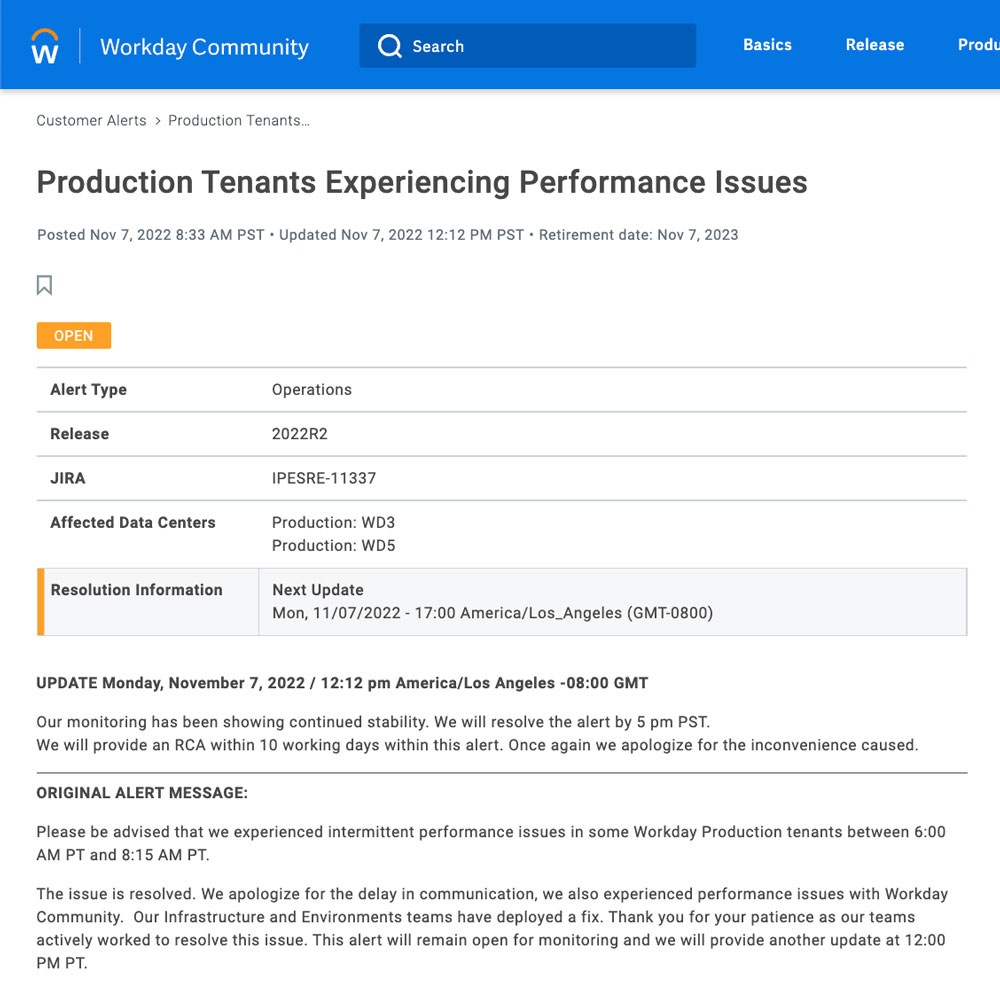The height and width of the screenshot is (999, 1000).
Task: Click the Next Update heading
Action: tap(318, 590)
